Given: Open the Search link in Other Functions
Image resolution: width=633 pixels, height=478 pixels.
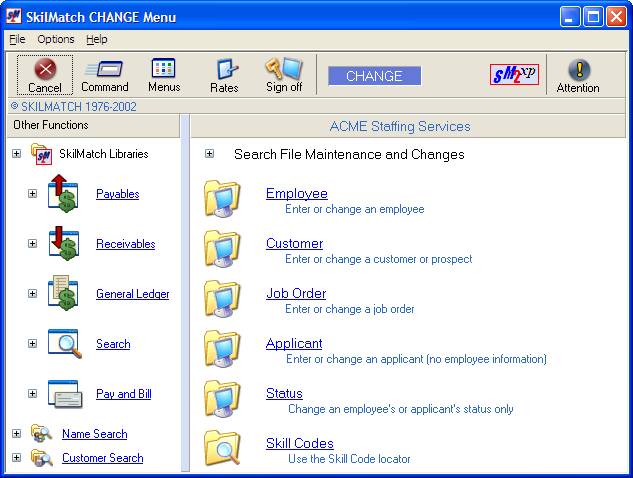Looking at the screenshot, I should (x=113, y=344).
